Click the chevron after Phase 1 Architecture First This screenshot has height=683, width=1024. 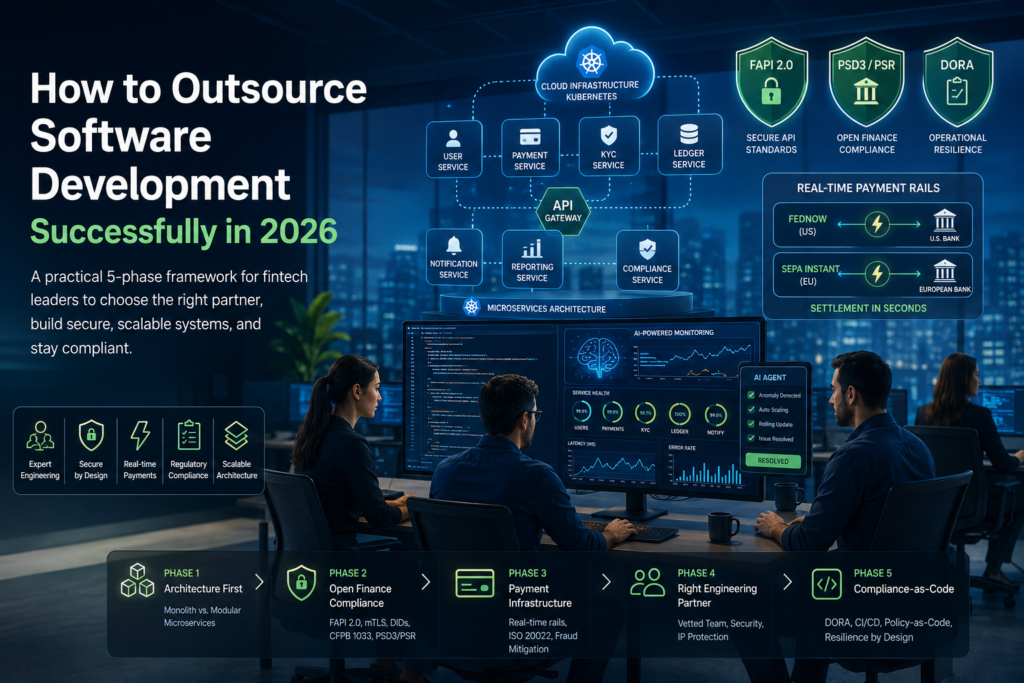coord(259,582)
